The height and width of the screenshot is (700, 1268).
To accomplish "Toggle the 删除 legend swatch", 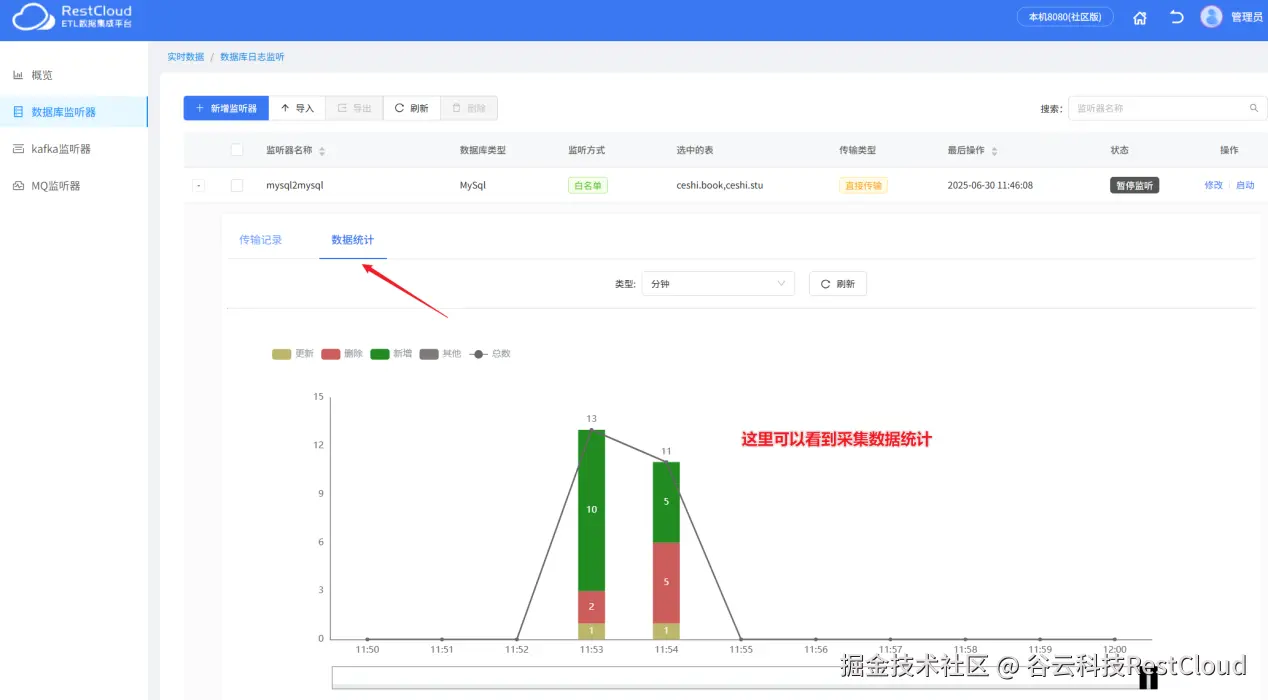I will pyautogui.click(x=331, y=354).
